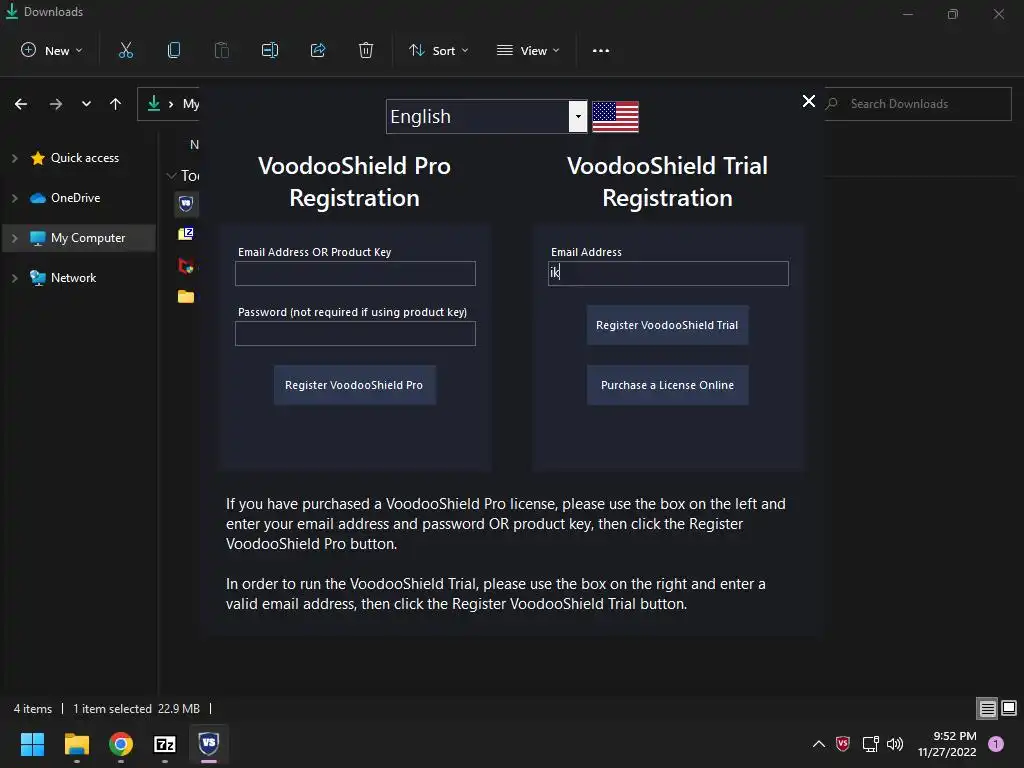The width and height of the screenshot is (1024, 768).
Task: Click the Downloads icon in address bar
Action: 153,103
